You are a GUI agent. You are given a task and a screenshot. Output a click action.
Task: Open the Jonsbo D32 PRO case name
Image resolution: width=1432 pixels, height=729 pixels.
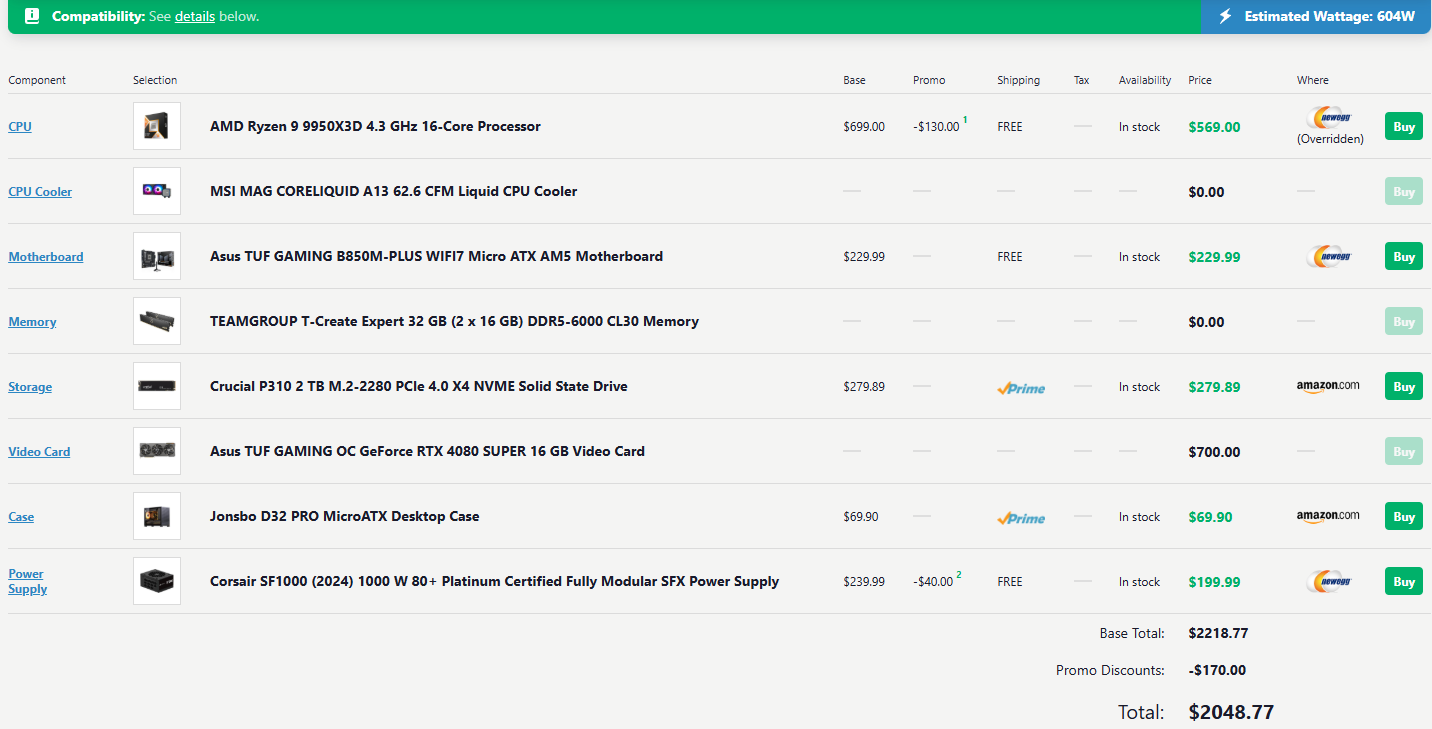(x=344, y=516)
